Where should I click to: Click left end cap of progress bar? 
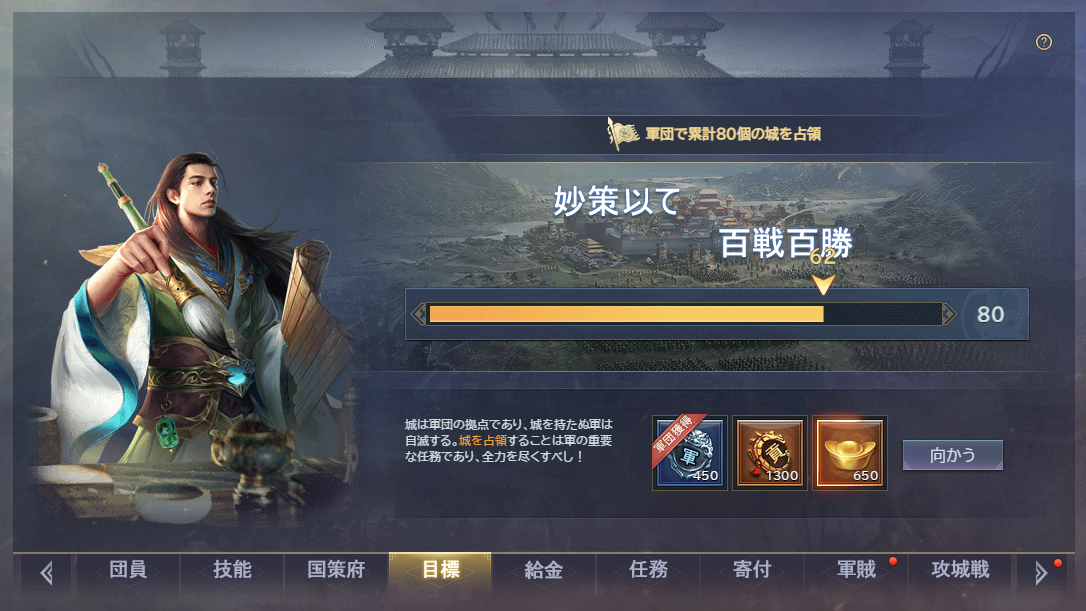click(x=418, y=315)
